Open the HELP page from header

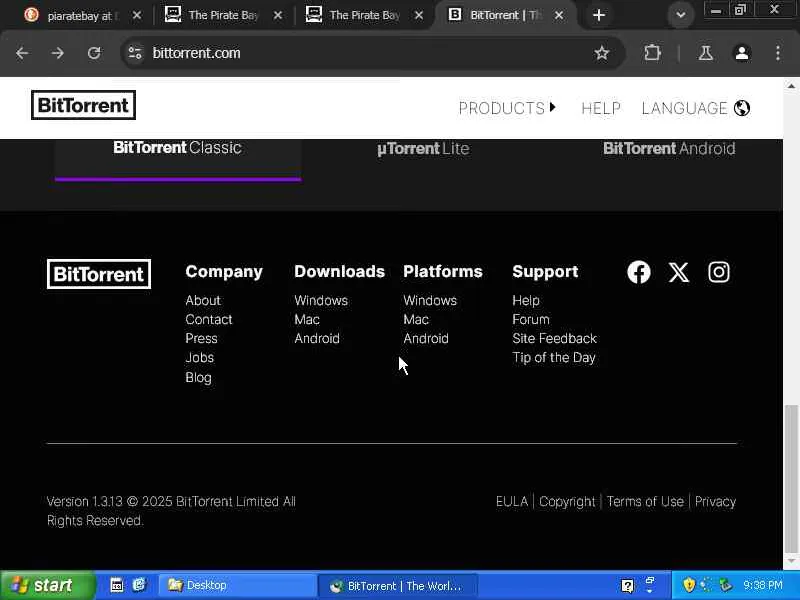601,108
